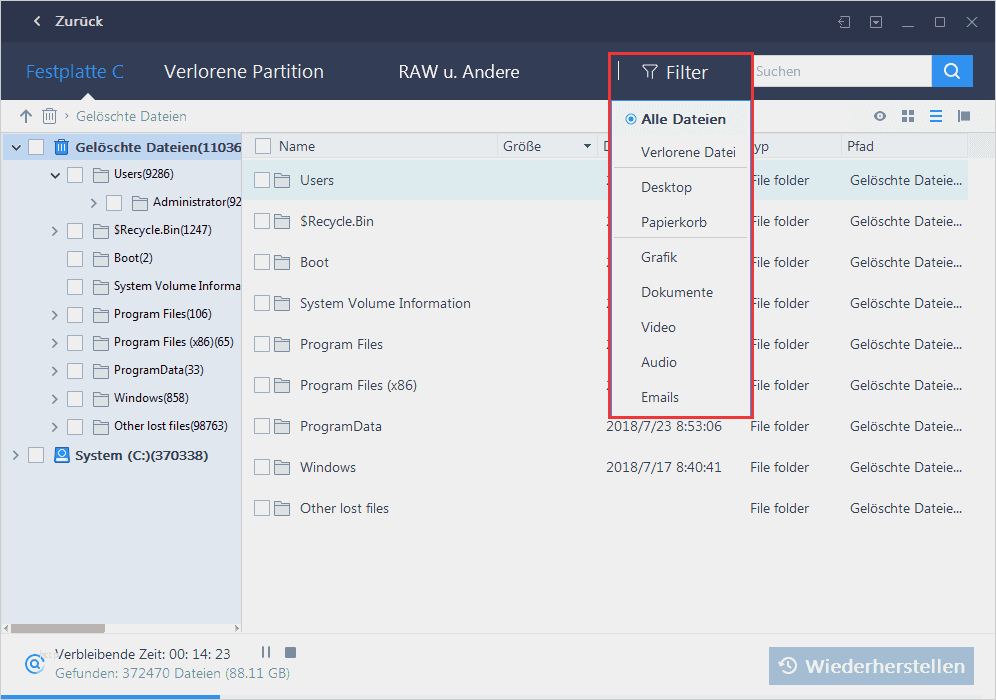Viewport: 996px width, 700px height.
Task: Go up one folder level arrow
Action: [x=26, y=116]
